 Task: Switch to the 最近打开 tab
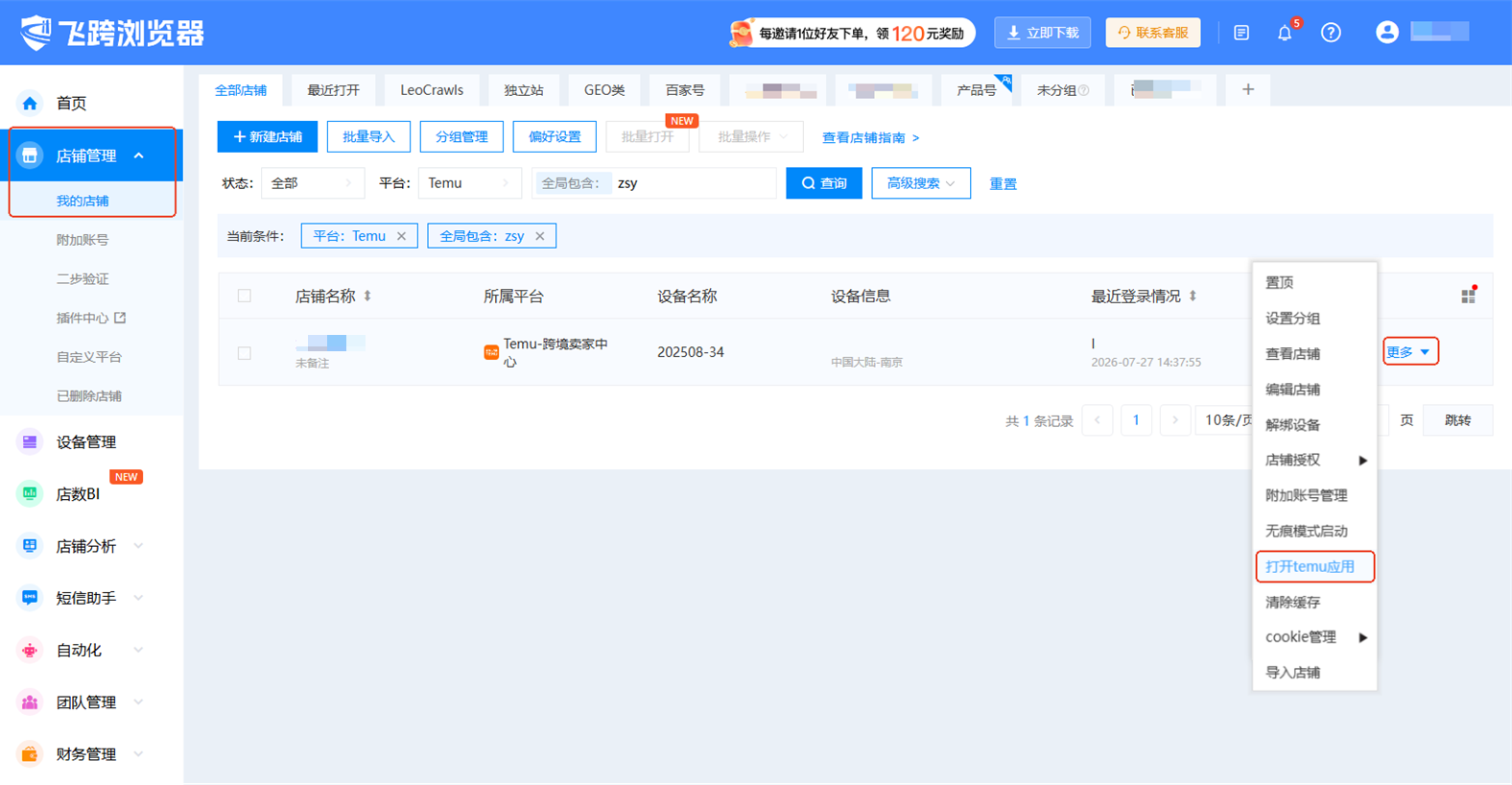[334, 90]
